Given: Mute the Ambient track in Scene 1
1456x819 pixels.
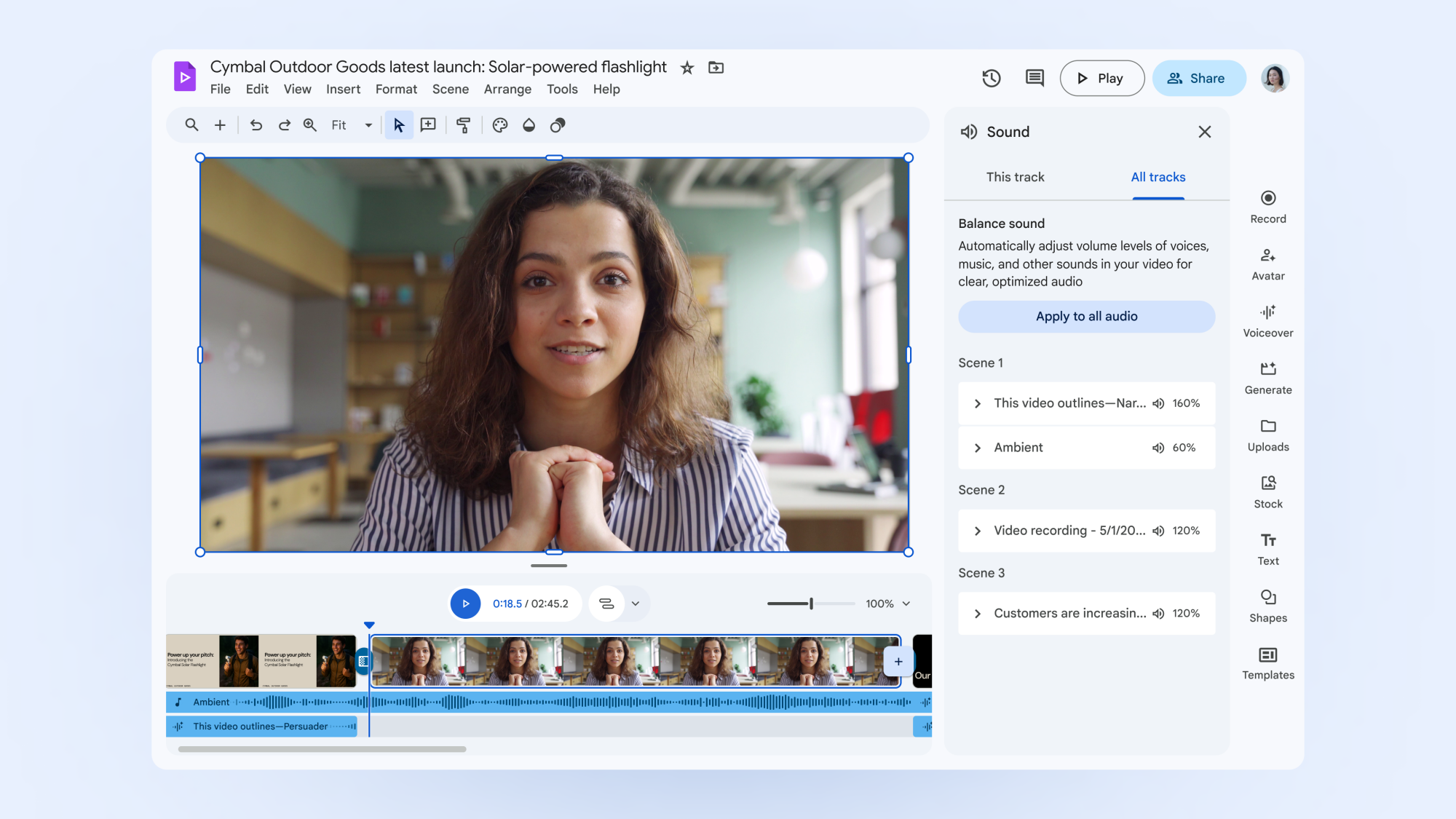Looking at the screenshot, I should (x=1158, y=447).
